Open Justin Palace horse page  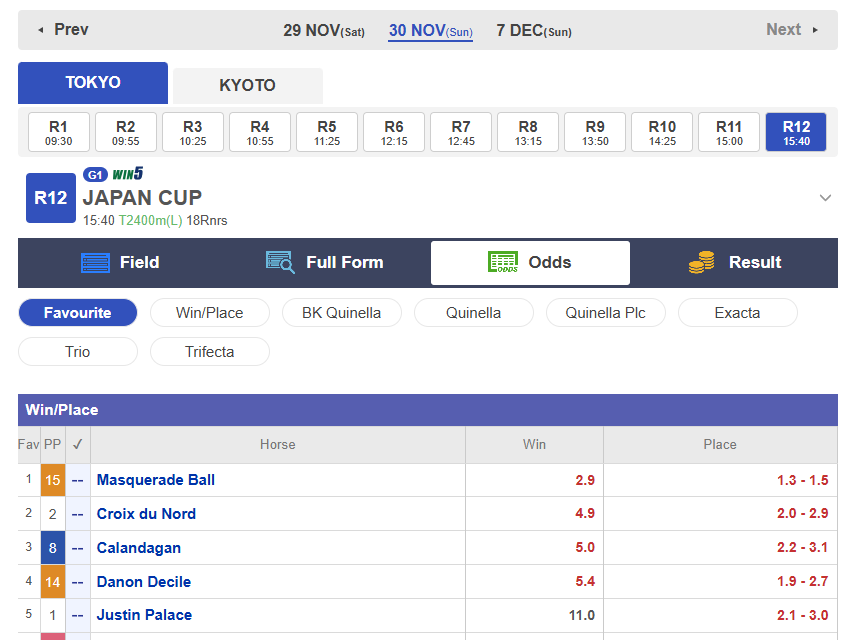pyautogui.click(x=144, y=615)
